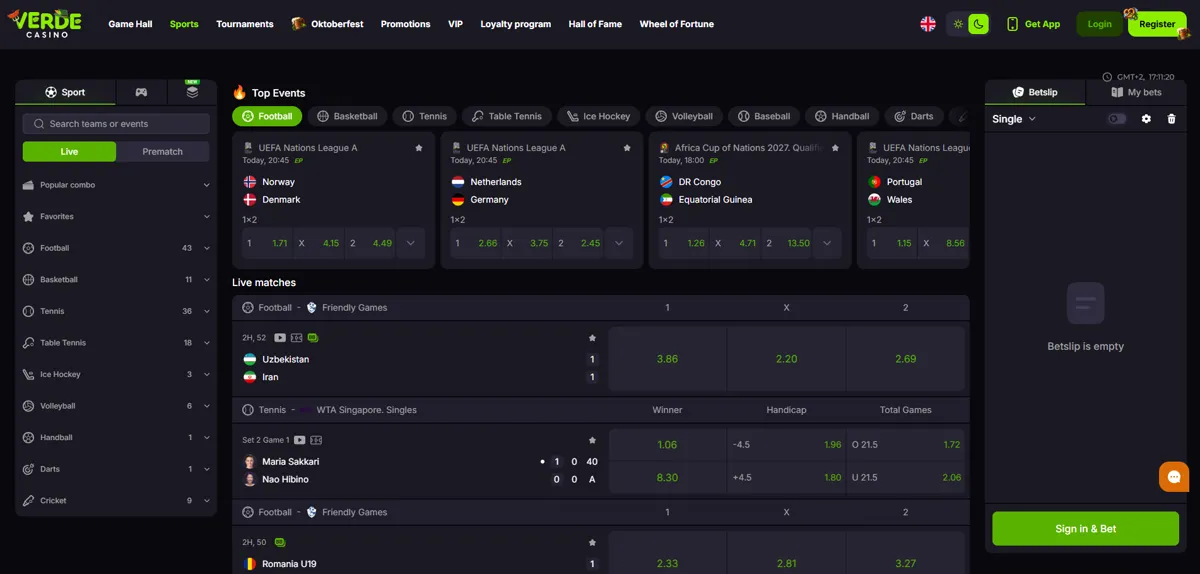Toggle the betslip quick bet switch
The image size is (1200, 574).
coord(1116,119)
